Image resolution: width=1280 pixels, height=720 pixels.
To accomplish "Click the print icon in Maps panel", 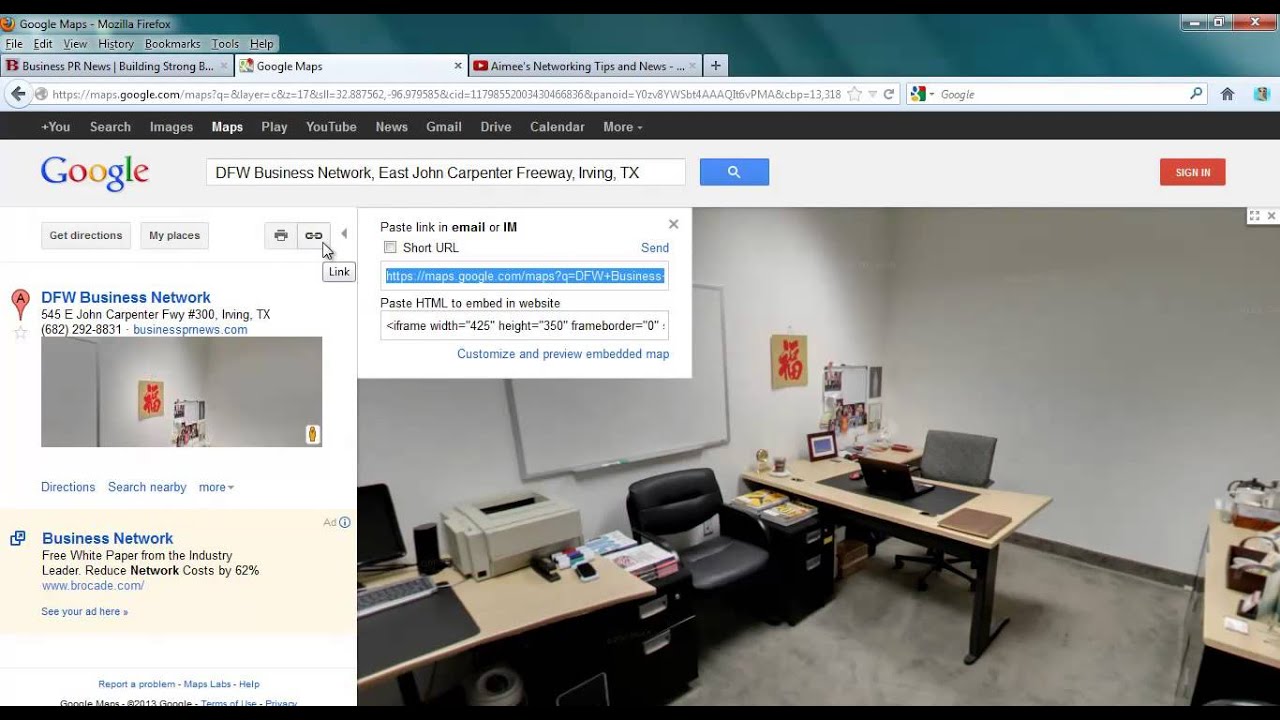I will pyautogui.click(x=281, y=235).
